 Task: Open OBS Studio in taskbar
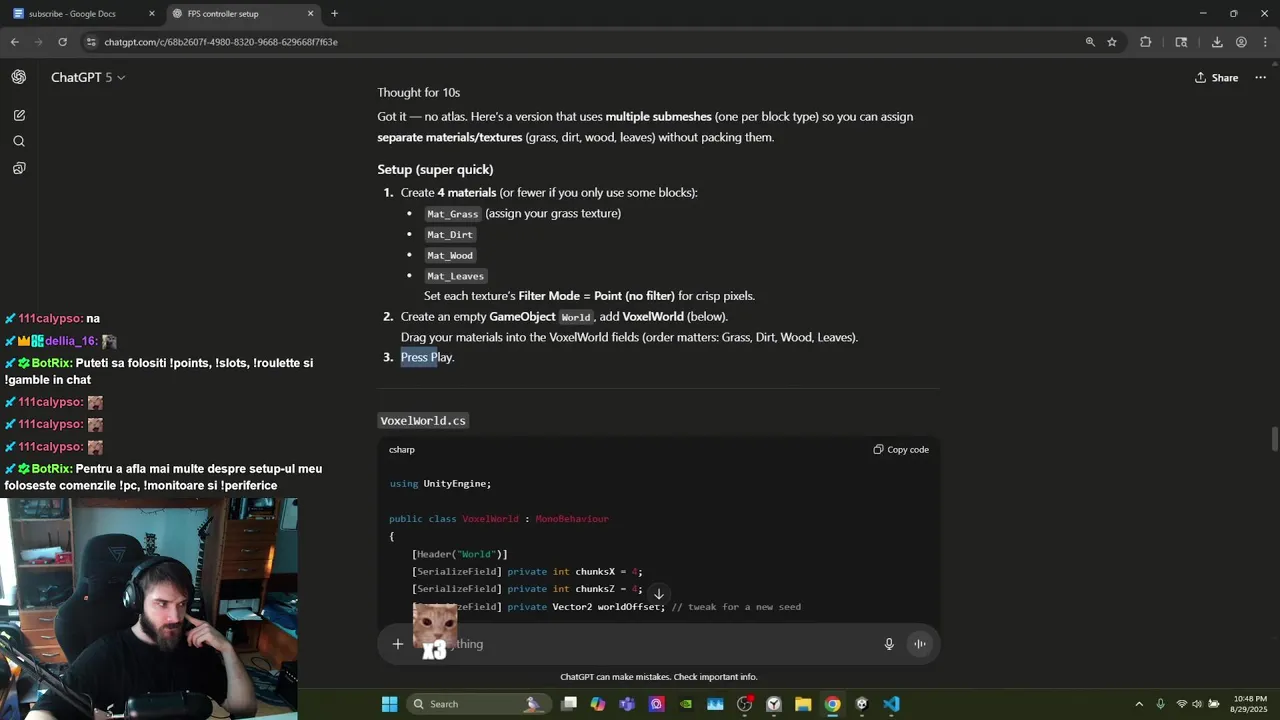pyautogui.click(x=744, y=704)
